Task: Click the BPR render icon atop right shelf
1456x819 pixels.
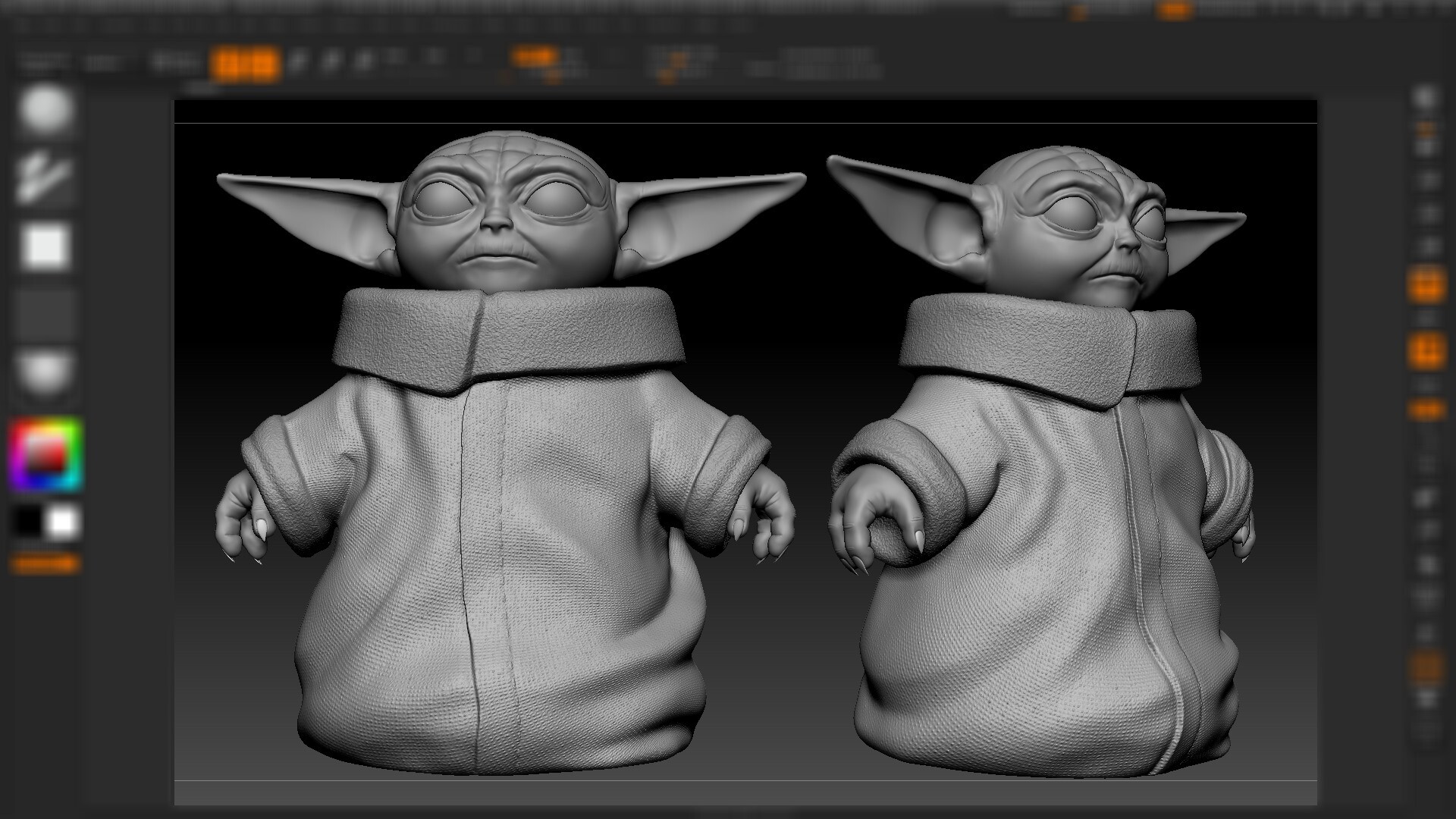Action: pos(1426,99)
